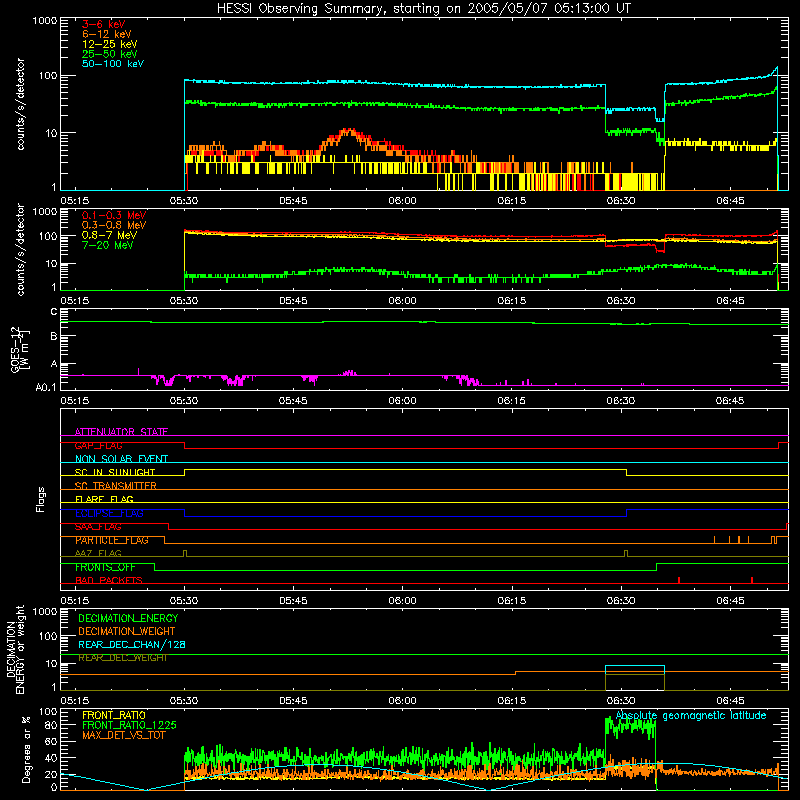Image resolution: width=800 pixels, height=800 pixels.
Task: Click the DECIMATION_WEIGHT legend entry
Action: pyautogui.click(x=127, y=631)
